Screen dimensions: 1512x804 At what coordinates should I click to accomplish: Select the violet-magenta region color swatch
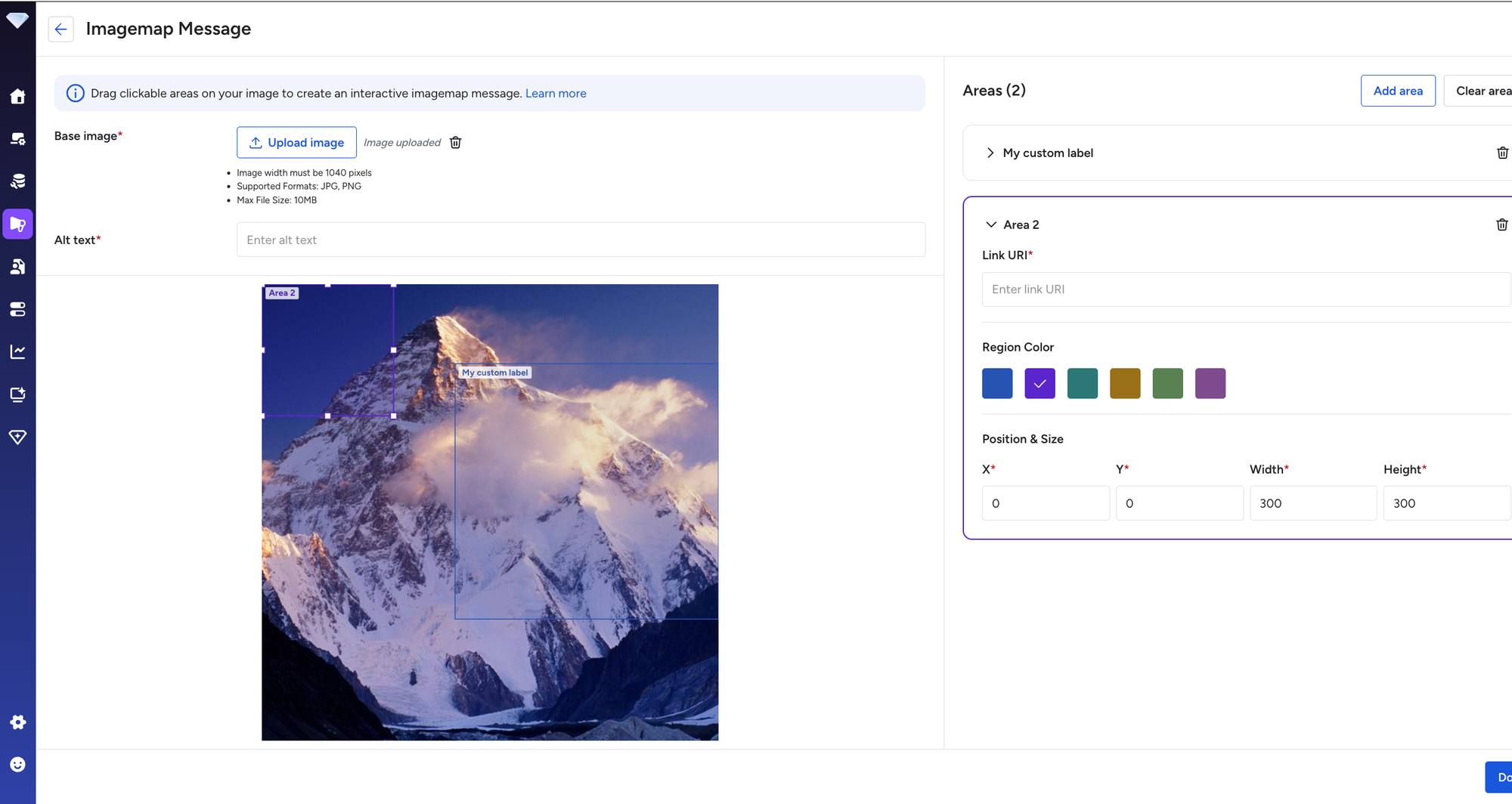1210,383
